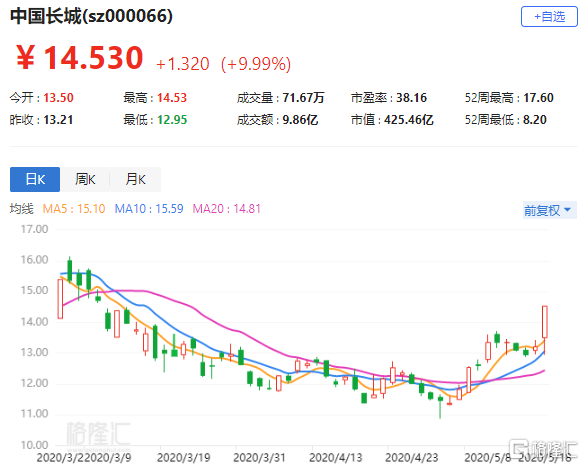The image size is (584, 466).
Task: Click the 最高 value 14.53
Action: click(172, 98)
